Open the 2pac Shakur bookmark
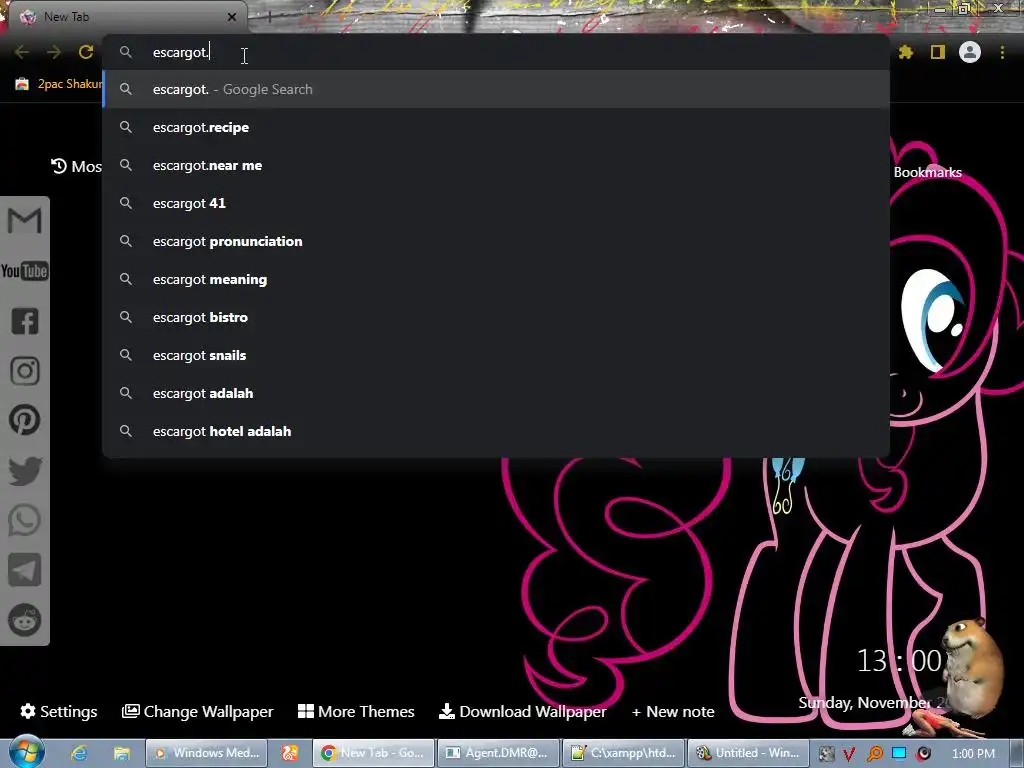The width and height of the screenshot is (1024, 768). (x=59, y=84)
